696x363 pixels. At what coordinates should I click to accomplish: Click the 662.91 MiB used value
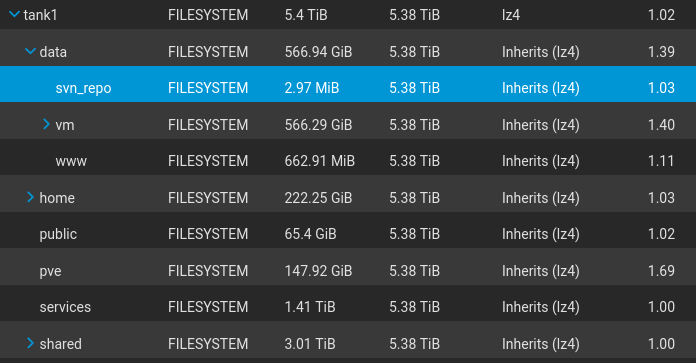pos(320,161)
